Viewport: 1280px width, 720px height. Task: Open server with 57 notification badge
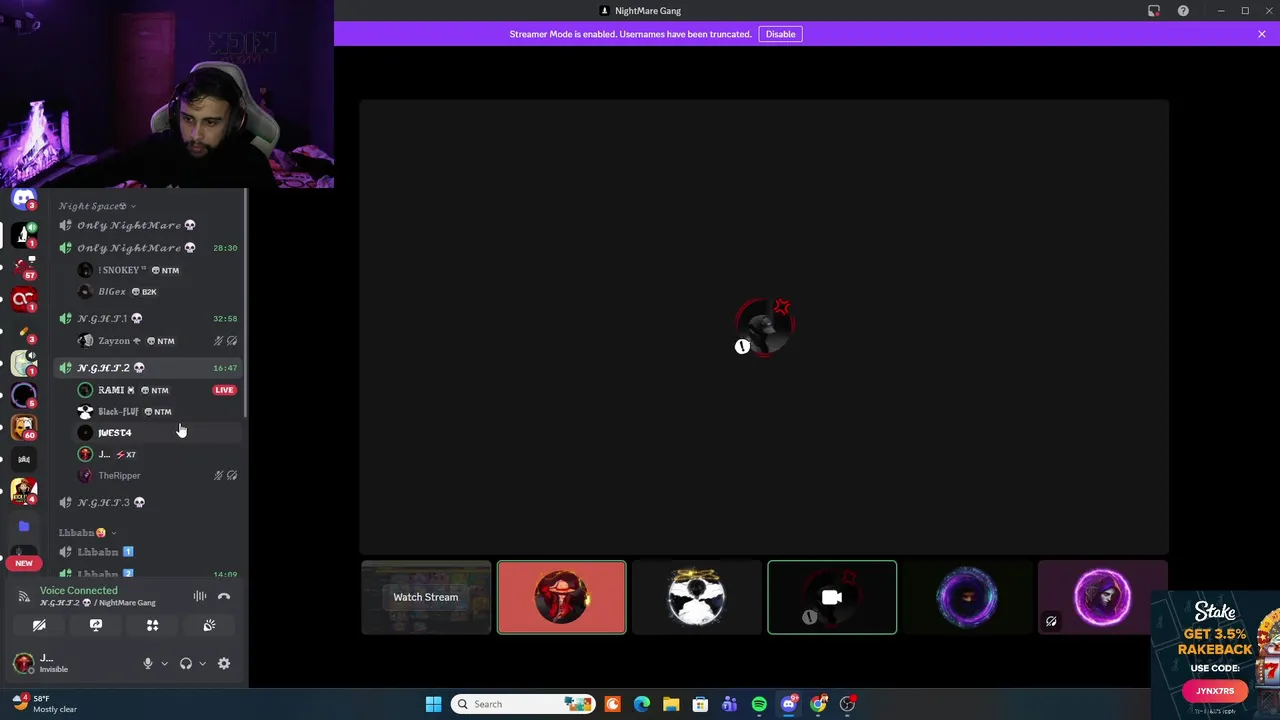tap(24, 266)
